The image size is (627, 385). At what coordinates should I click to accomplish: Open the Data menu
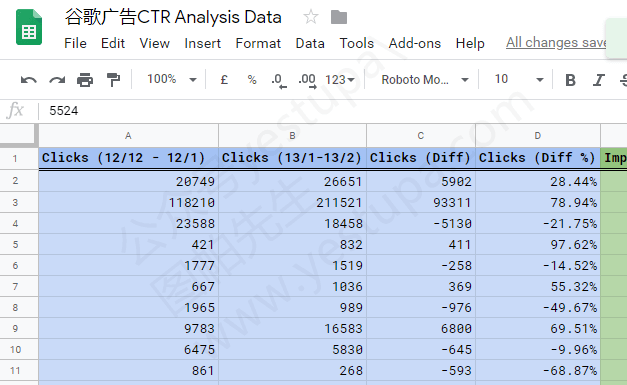[x=310, y=43]
